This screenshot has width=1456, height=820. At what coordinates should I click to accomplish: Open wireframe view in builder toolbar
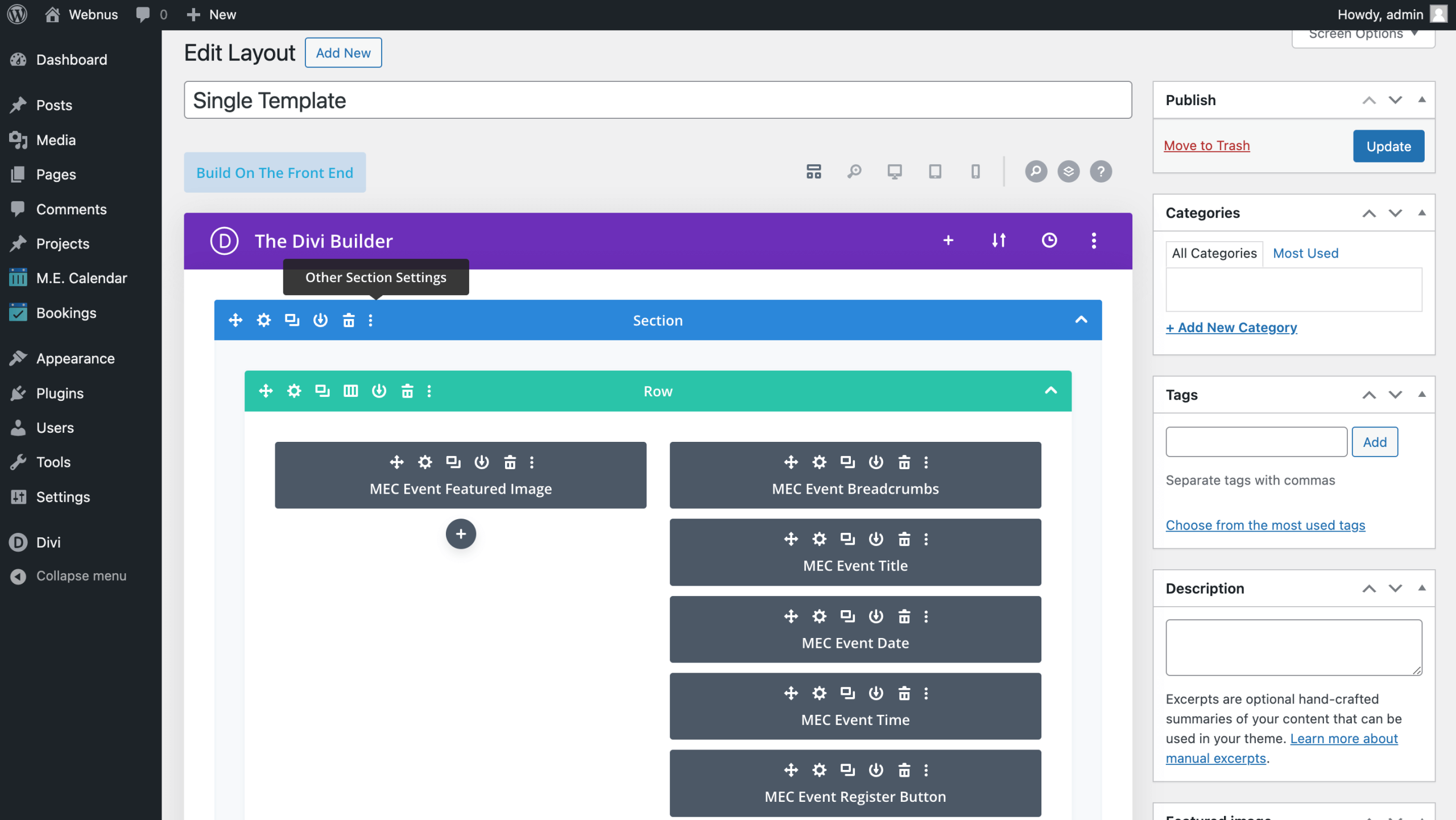814,171
